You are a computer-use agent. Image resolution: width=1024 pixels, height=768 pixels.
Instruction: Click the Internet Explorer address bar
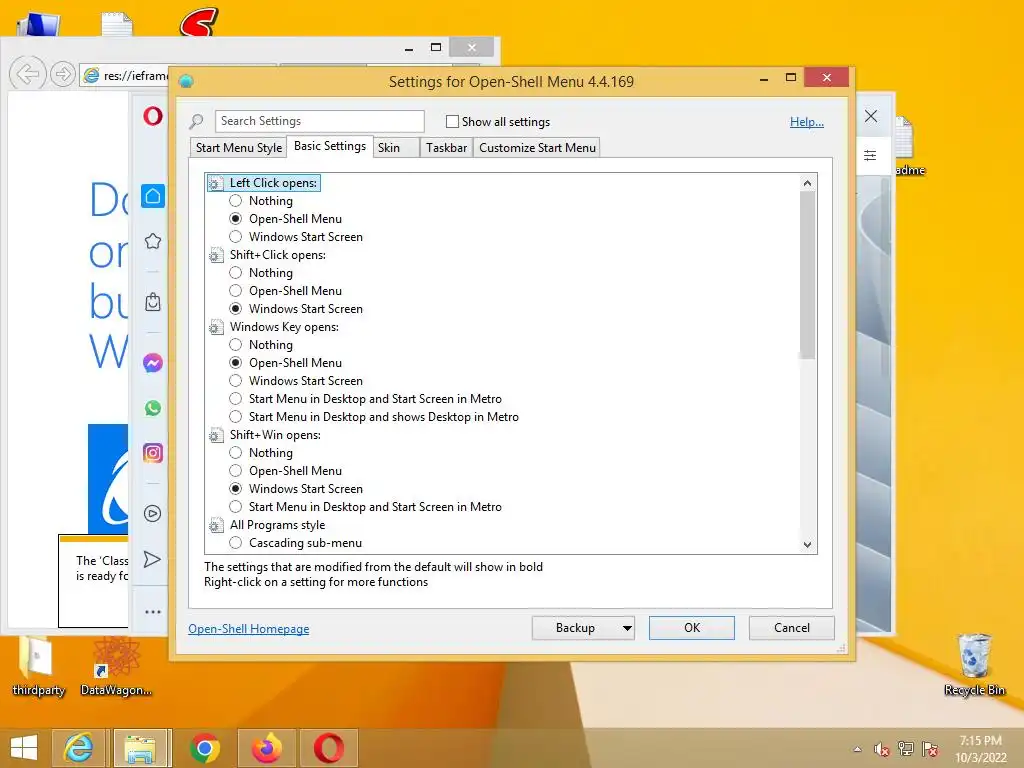[124, 76]
